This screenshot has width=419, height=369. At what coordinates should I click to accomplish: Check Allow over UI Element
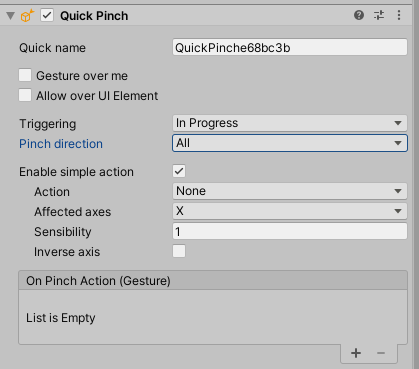pos(25,95)
